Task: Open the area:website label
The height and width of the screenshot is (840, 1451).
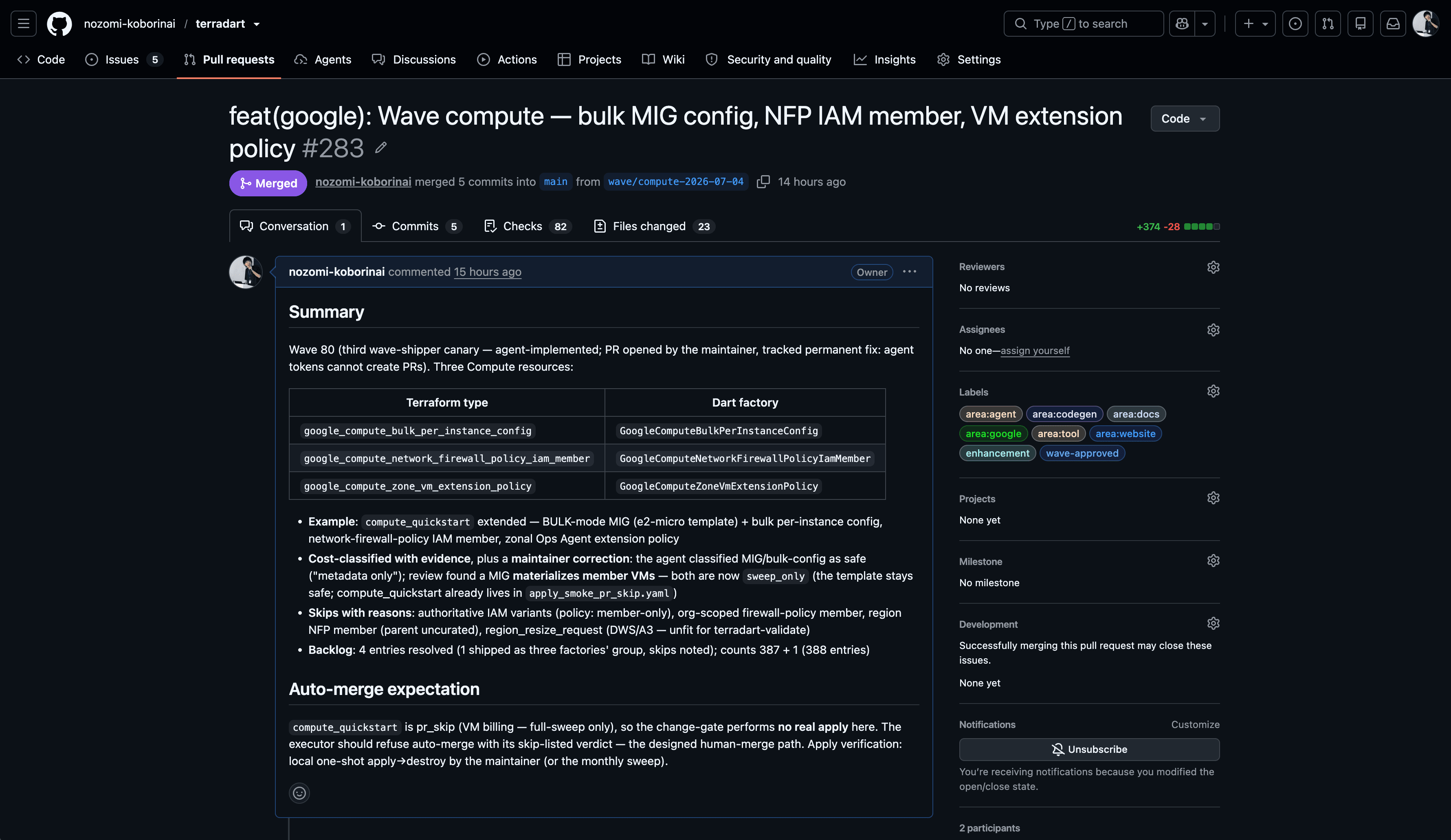Action: click(1125, 433)
